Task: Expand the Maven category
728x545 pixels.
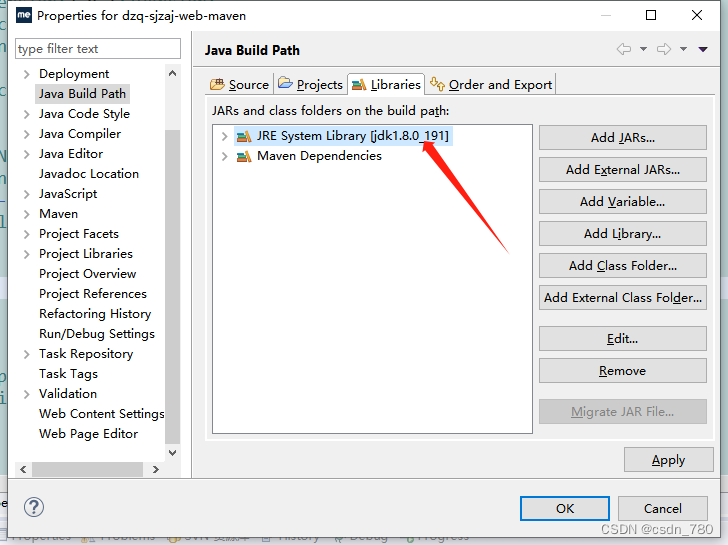Action: (26, 214)
